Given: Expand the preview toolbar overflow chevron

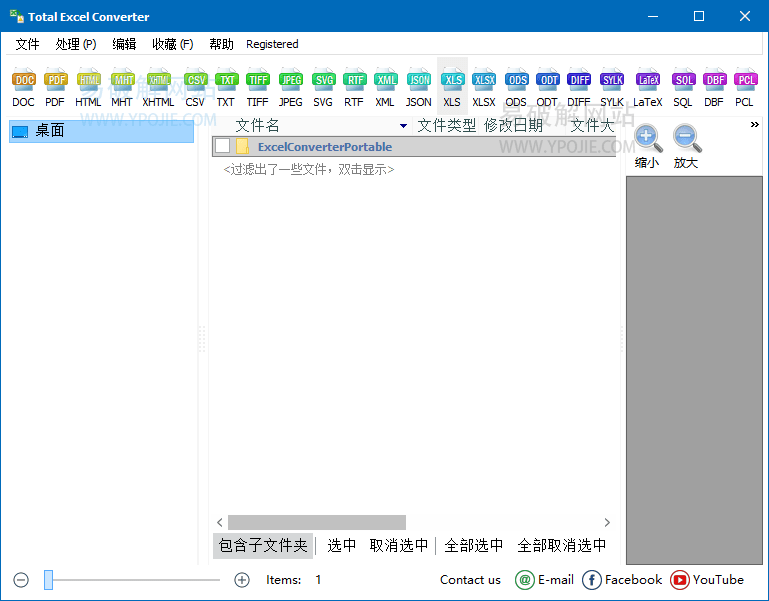Looking at the screenshot, I should tap(754, 125).
